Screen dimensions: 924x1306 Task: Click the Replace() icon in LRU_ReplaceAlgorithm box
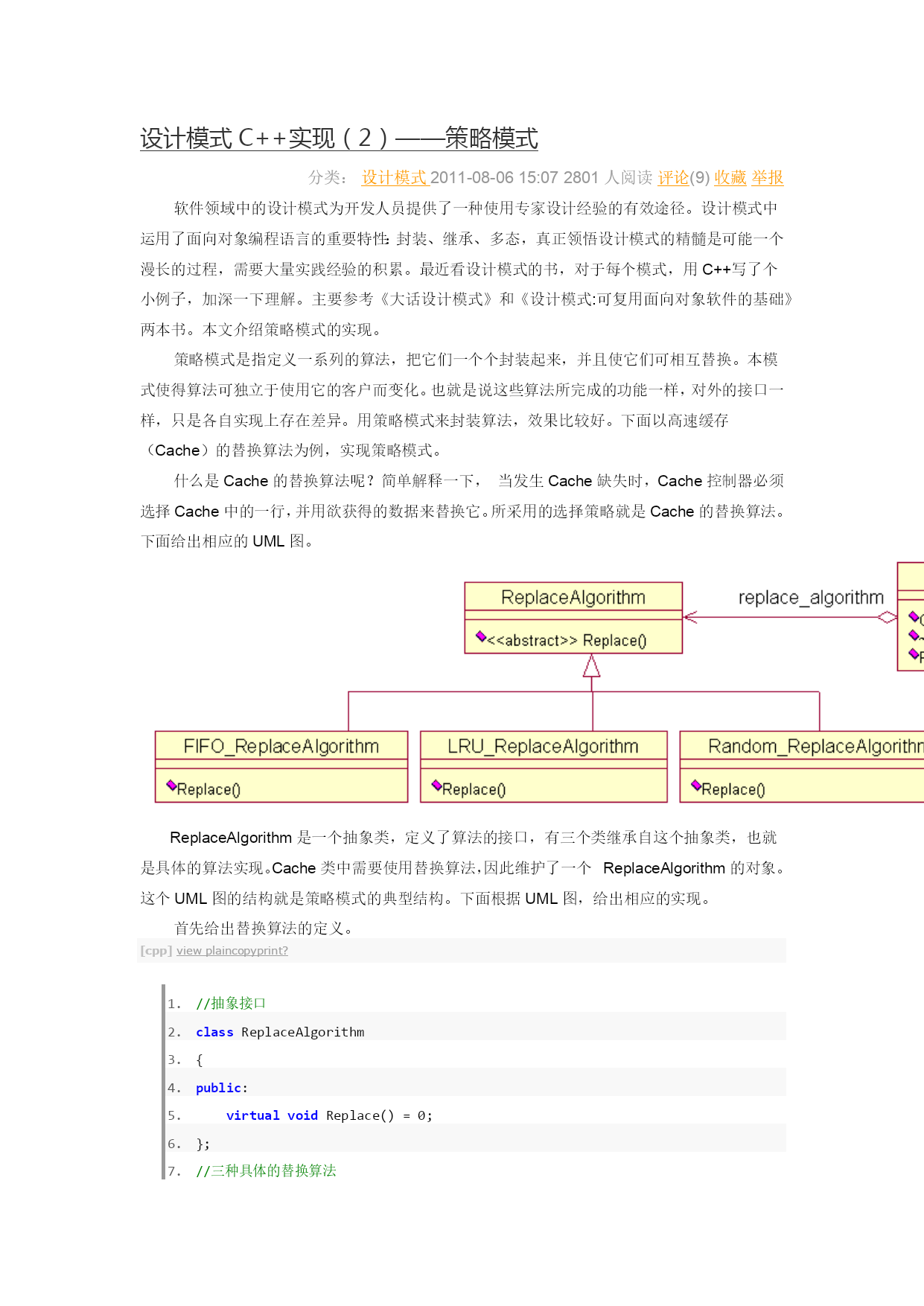point(437,786)
